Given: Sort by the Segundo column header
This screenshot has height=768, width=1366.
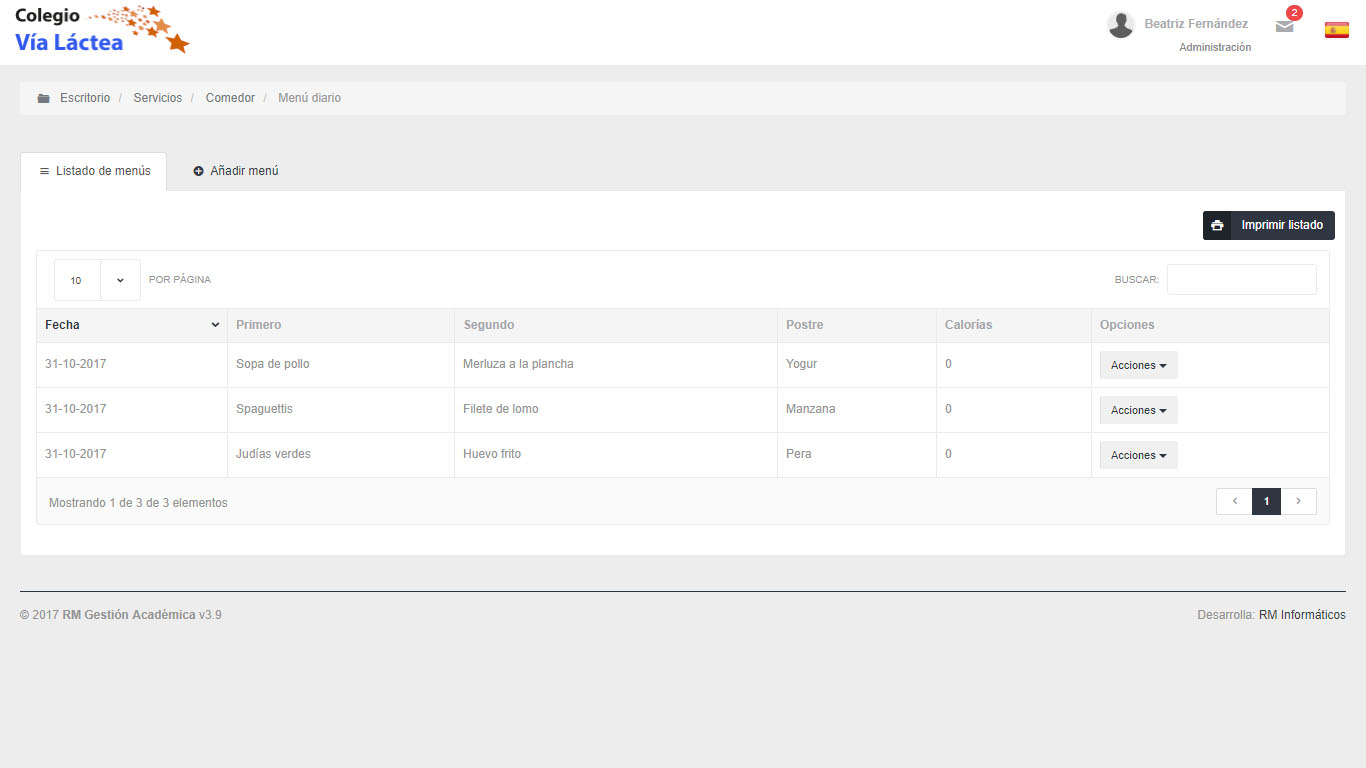Looking at the screenshot, I should click(x=616, y=325).
